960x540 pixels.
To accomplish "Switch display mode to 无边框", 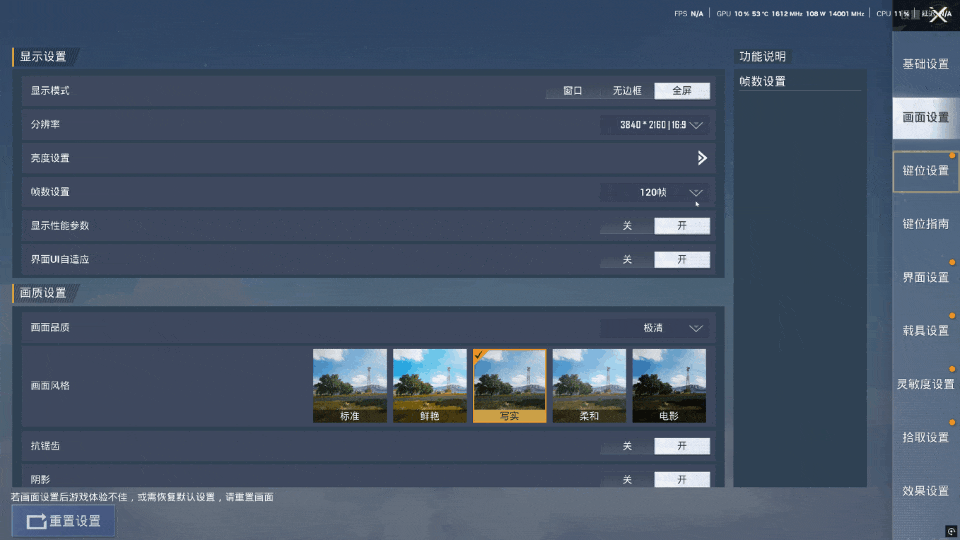I will click(627, 91).
